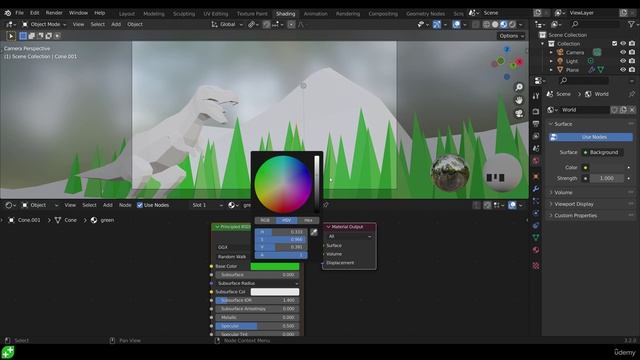Switch to the Shading workspace tab

(285, 13)
